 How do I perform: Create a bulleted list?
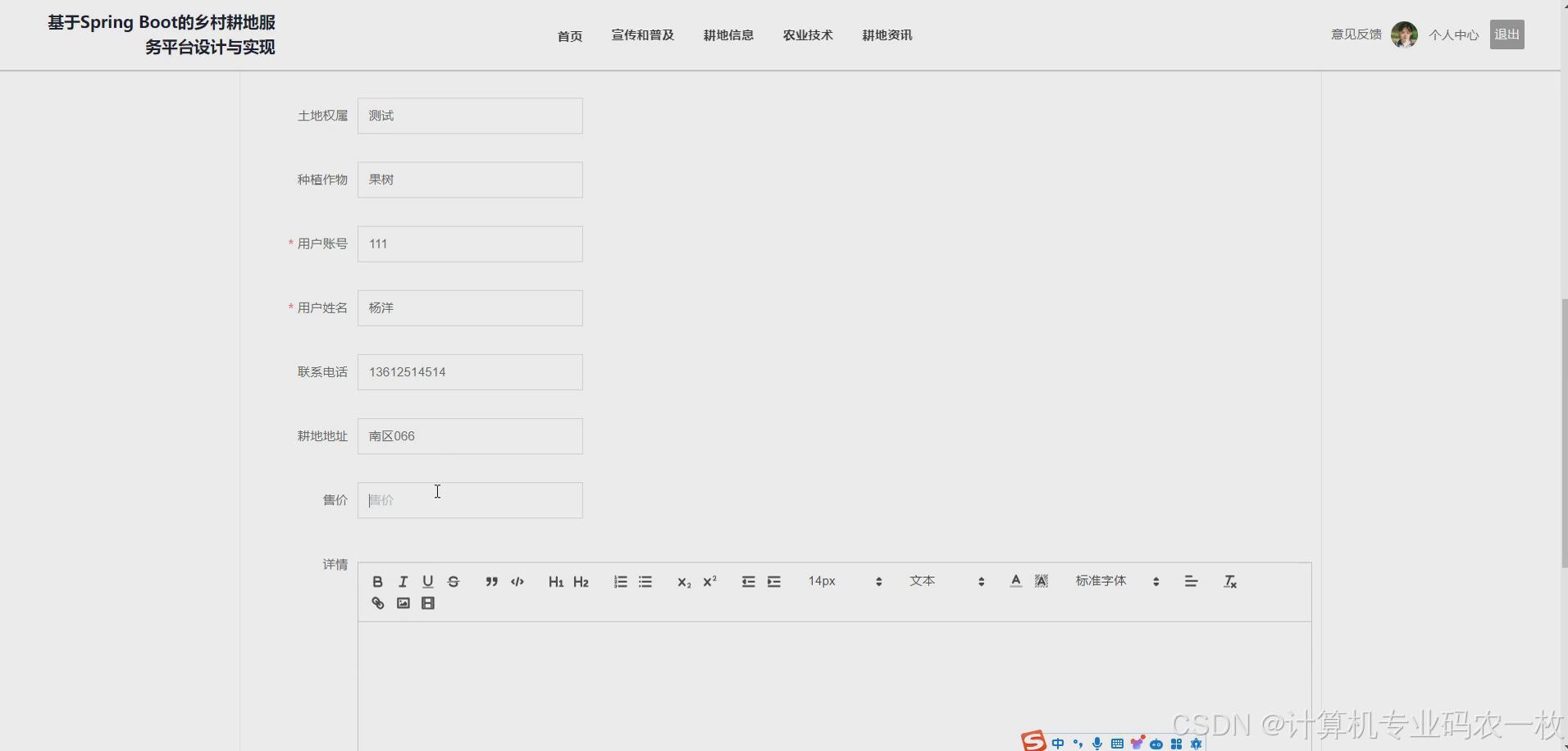(645, 581)
